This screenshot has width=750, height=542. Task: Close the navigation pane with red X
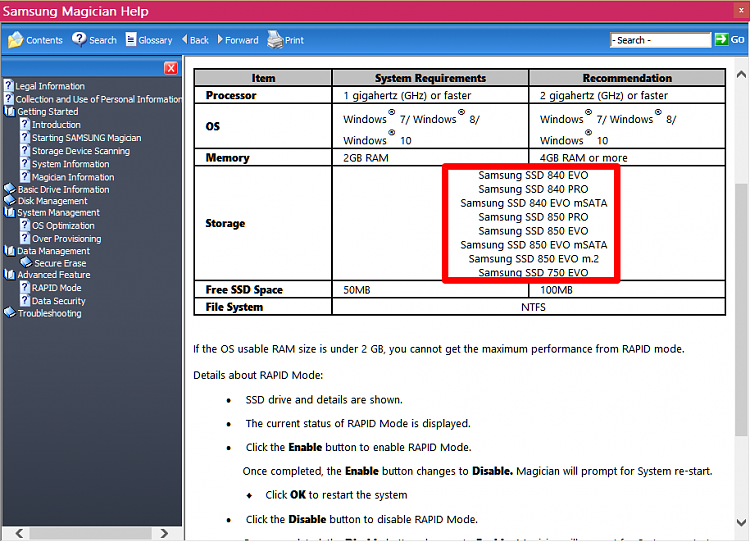[x=171, y=68]
